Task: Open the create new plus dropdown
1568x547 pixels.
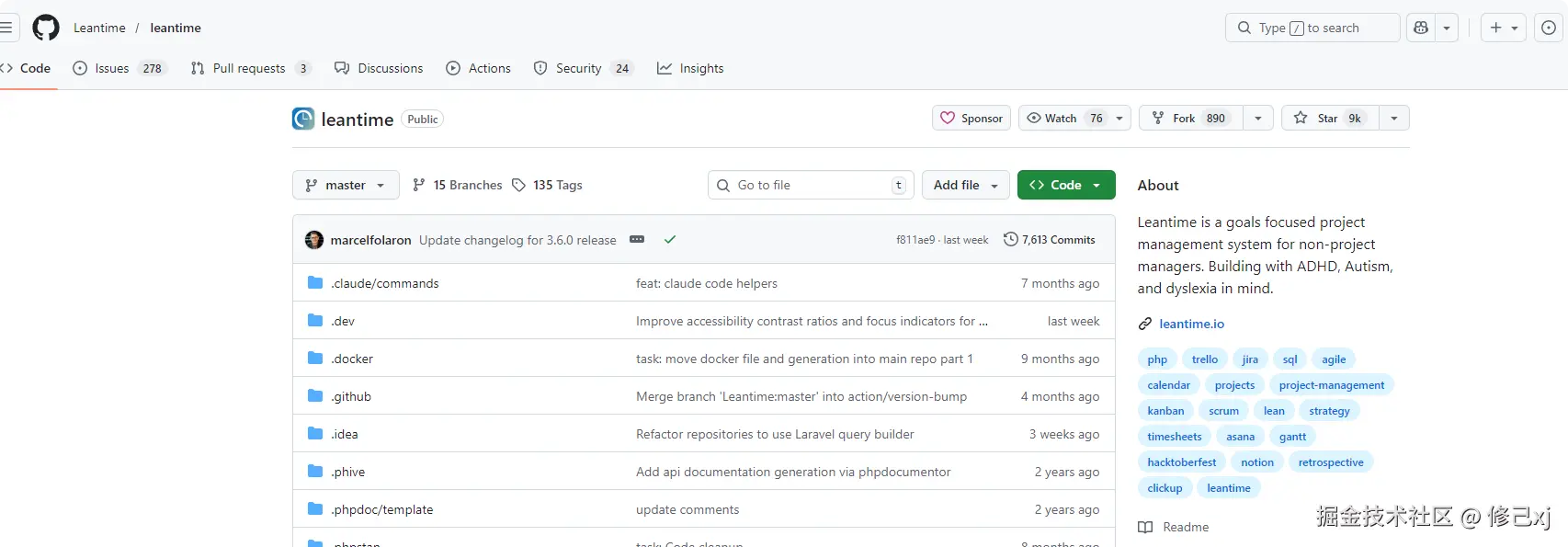Action: [1504, 28]
